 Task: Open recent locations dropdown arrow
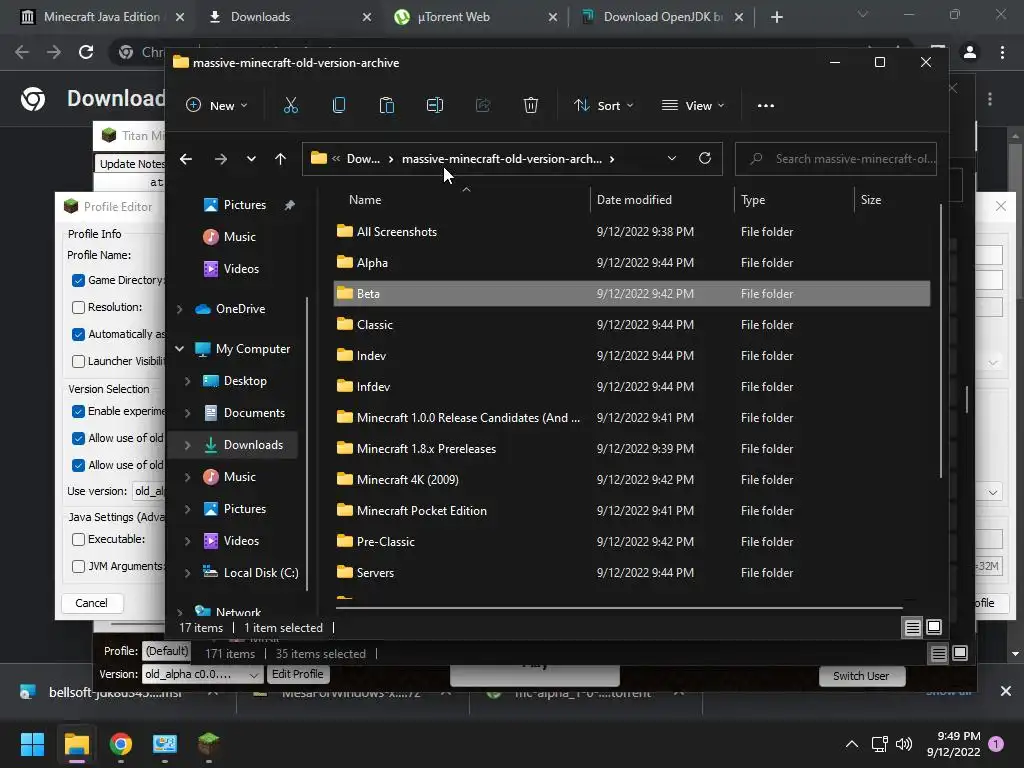click(x=251, y=159)
